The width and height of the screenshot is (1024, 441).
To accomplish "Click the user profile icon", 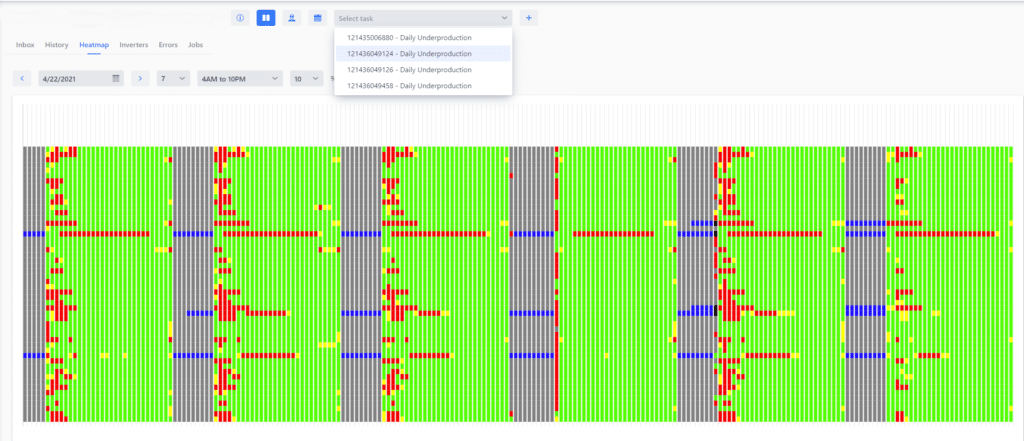I will pos(291,18).
